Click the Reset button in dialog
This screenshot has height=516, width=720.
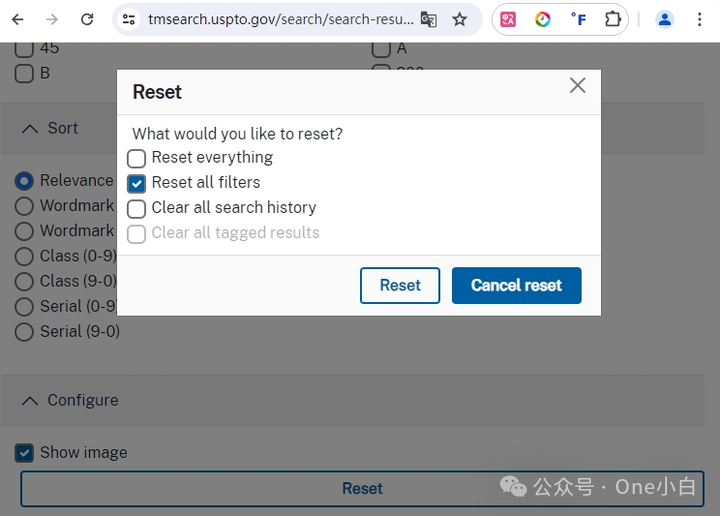click(x=400, y=286)
